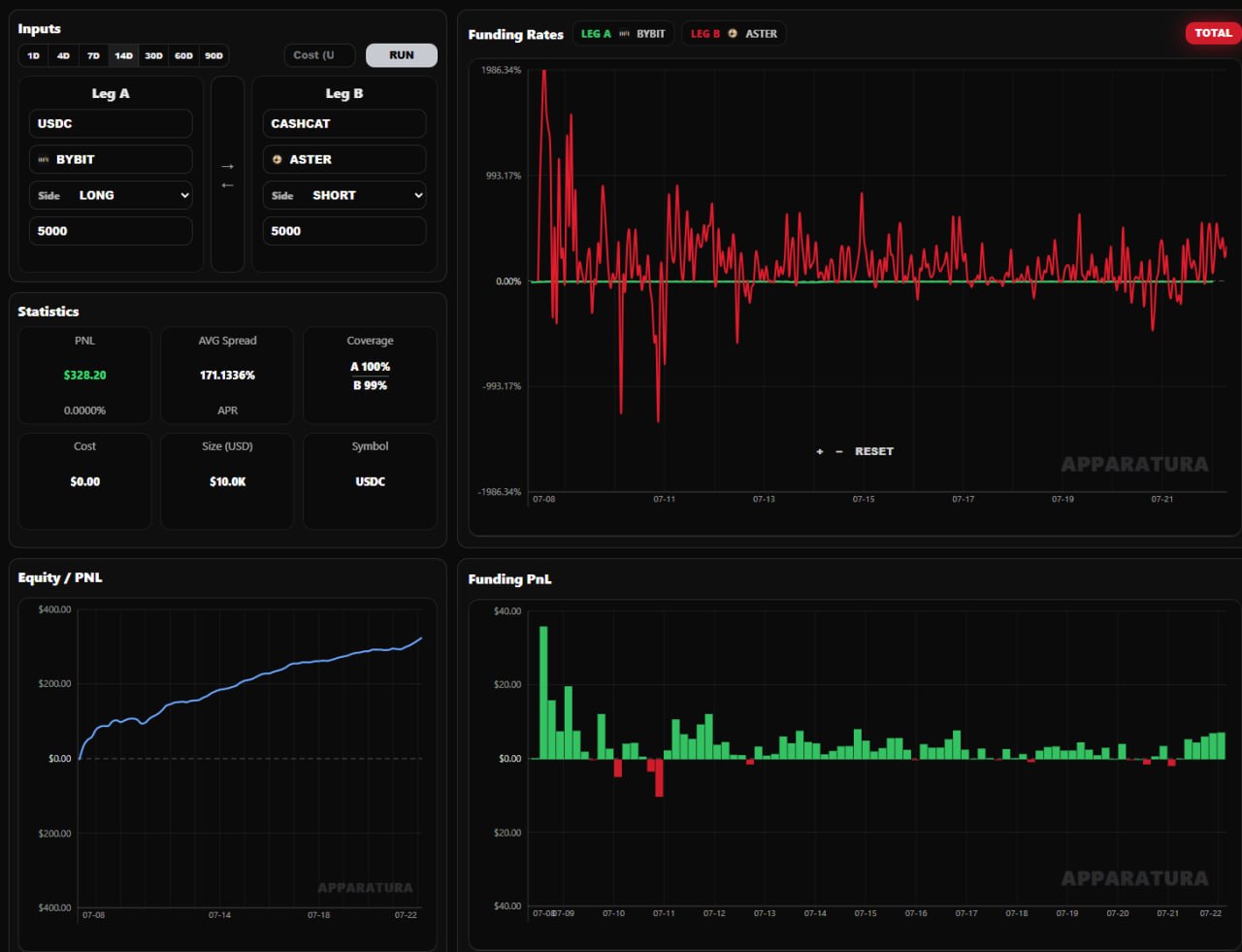Click the swap legs arrows icon

(227, 175)
